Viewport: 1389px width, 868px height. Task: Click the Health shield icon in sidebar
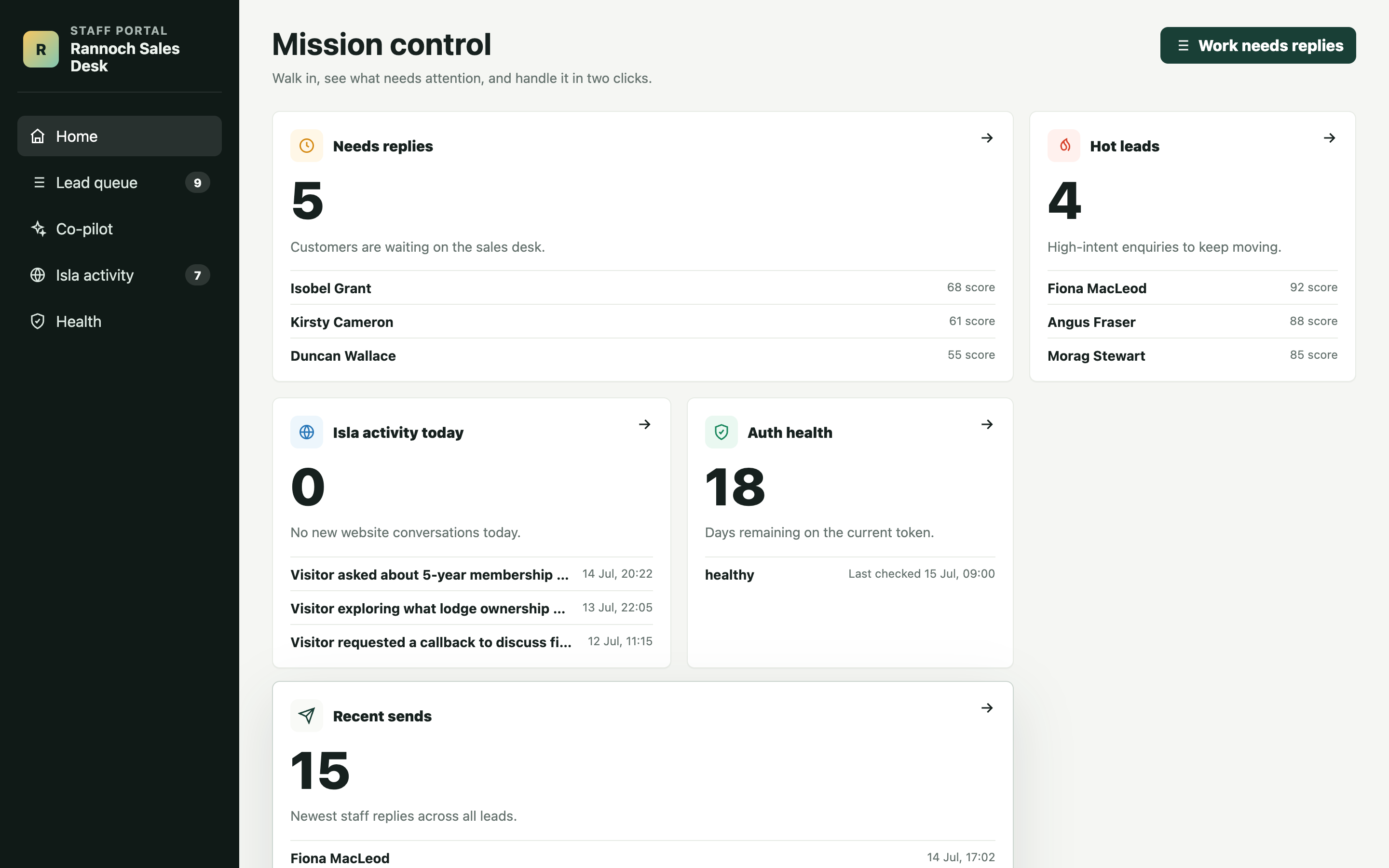pos(38,322)
